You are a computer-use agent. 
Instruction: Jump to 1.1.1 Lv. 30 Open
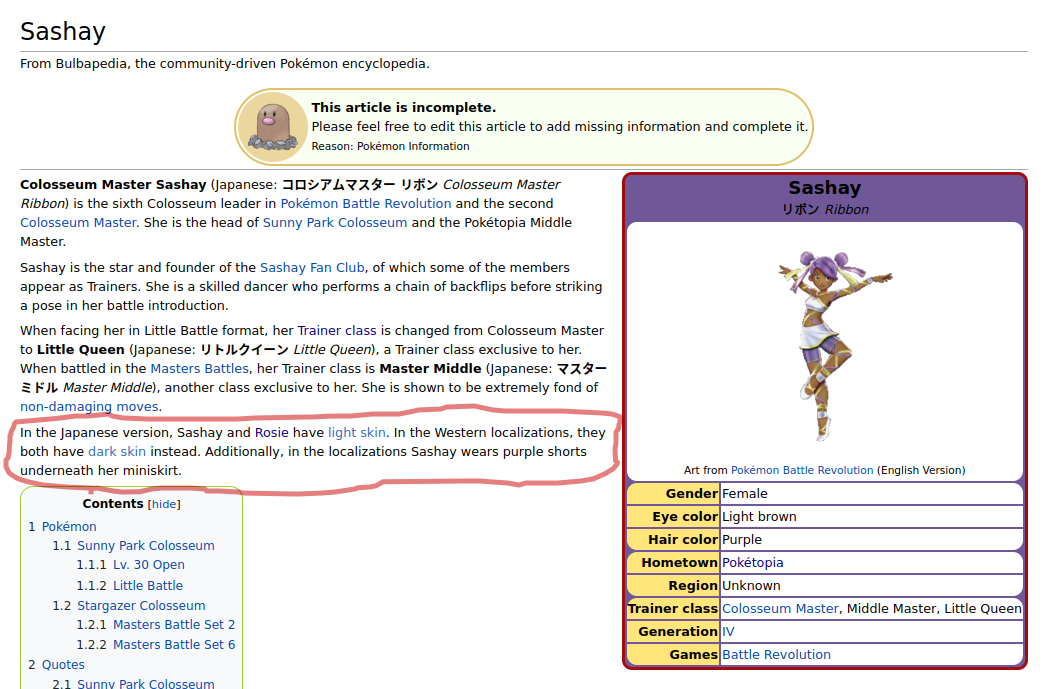coord(130,565)
